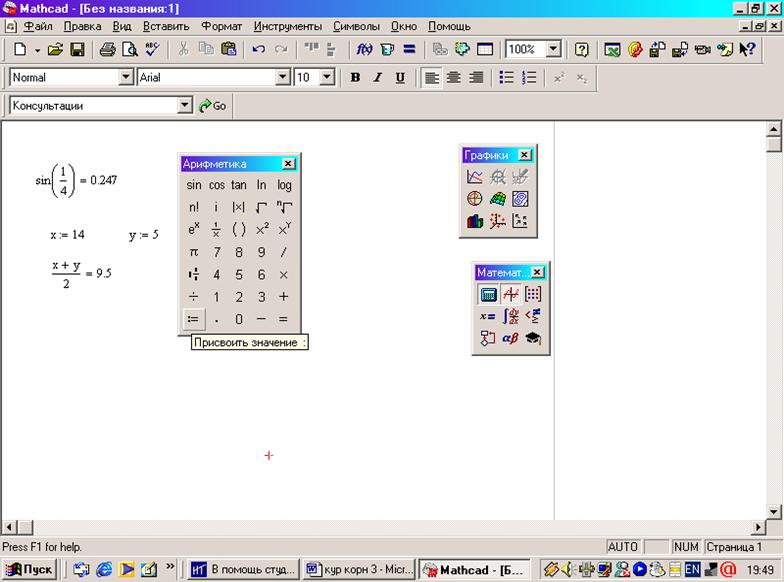Open the calculus palette with integral icon

coord(510,316)
